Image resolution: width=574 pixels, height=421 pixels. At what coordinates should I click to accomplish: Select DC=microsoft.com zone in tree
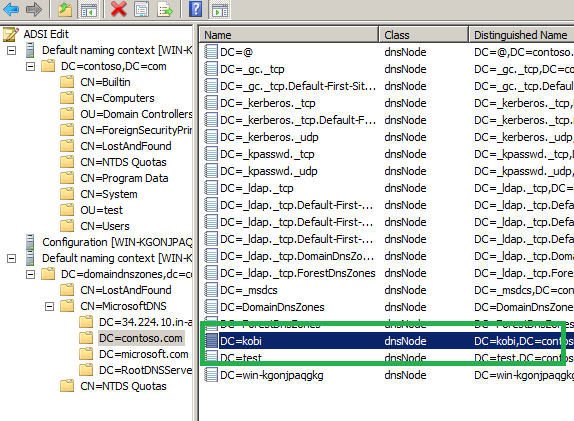(144, 354)
